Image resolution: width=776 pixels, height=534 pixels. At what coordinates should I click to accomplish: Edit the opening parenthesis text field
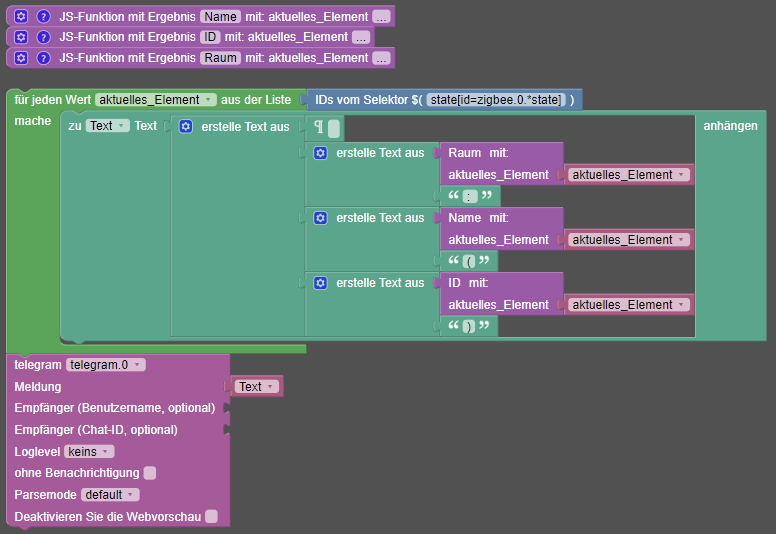pyautogui.click(x=469, y=261)
